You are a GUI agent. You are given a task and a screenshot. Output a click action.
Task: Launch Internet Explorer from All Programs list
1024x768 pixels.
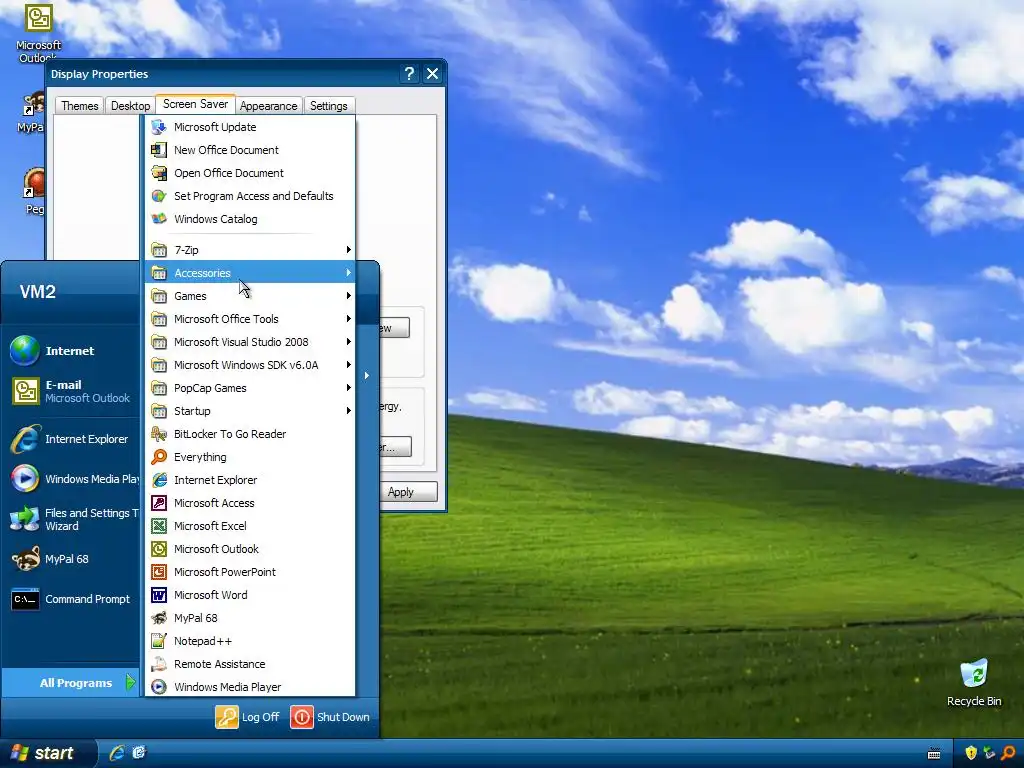[x=250, y=480]
